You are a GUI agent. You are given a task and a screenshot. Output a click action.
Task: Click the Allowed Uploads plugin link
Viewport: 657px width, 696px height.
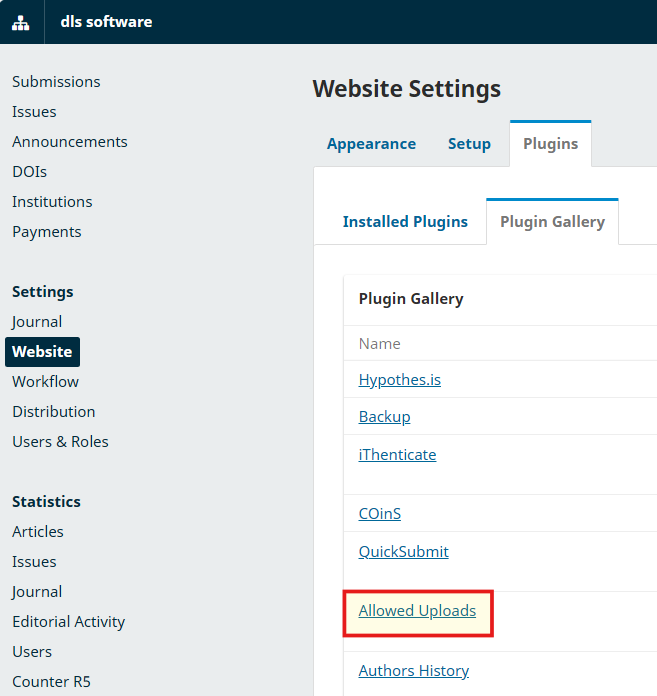click(x=418, y=611)
